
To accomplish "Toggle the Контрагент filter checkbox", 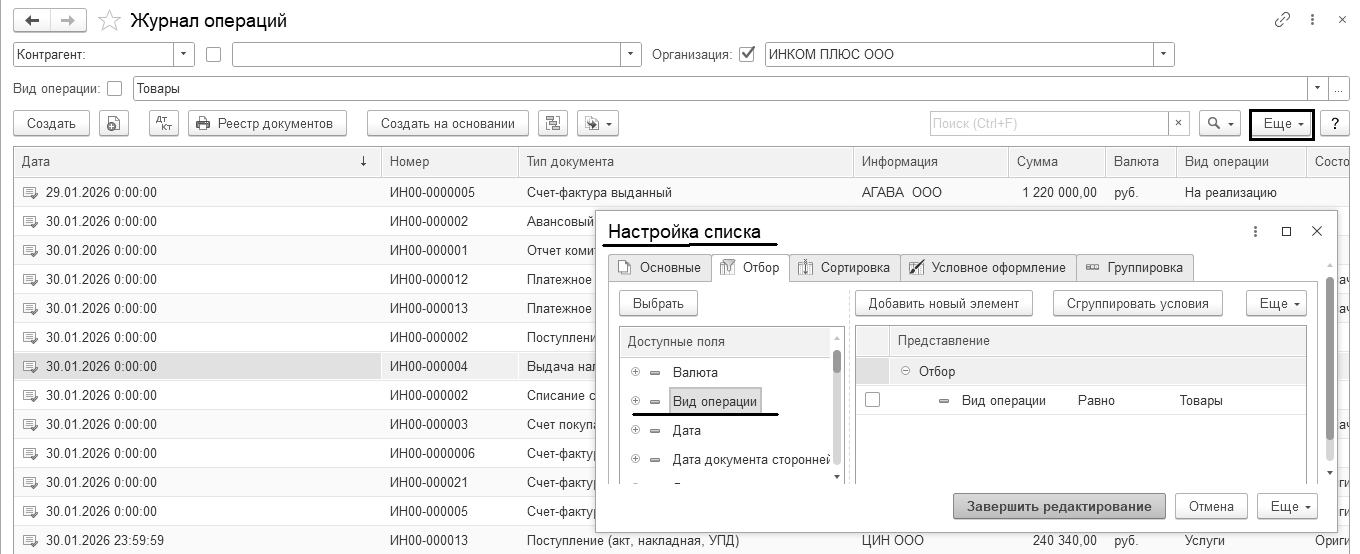I will click(213, 54).
